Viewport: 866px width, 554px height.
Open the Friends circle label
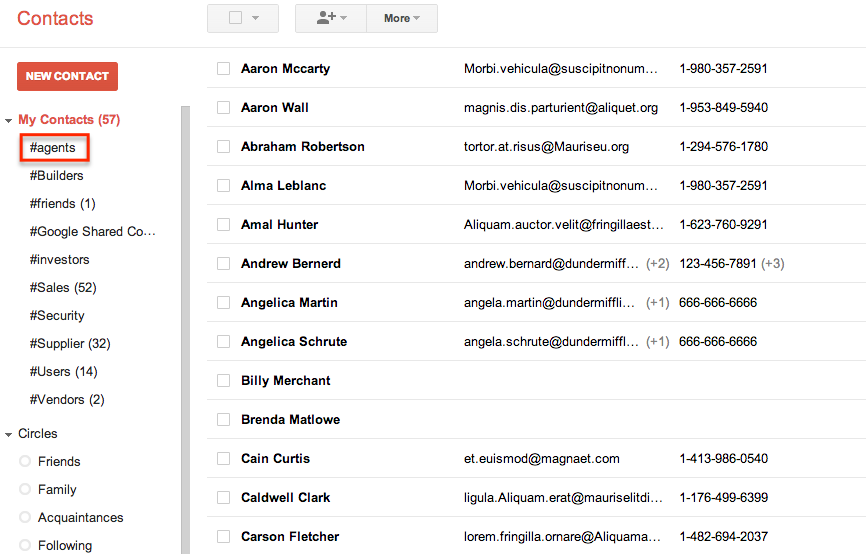click(59, 461)
